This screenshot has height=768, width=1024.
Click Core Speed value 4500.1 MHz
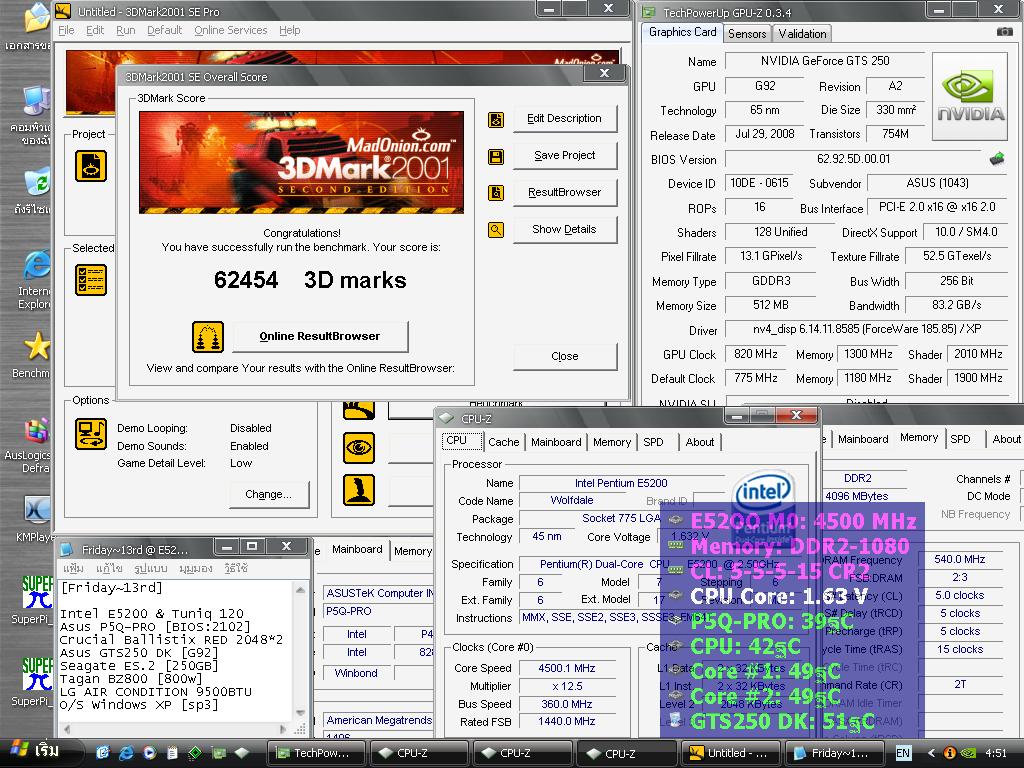coord(566,668)
